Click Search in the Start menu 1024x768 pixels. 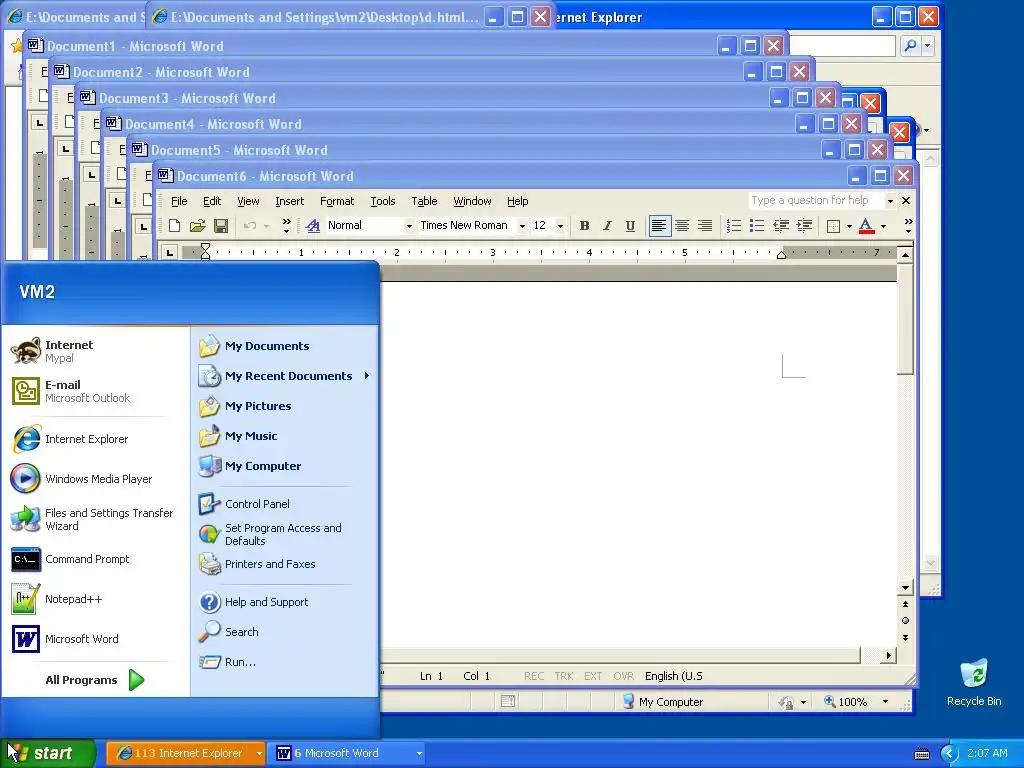click(285, 632)
